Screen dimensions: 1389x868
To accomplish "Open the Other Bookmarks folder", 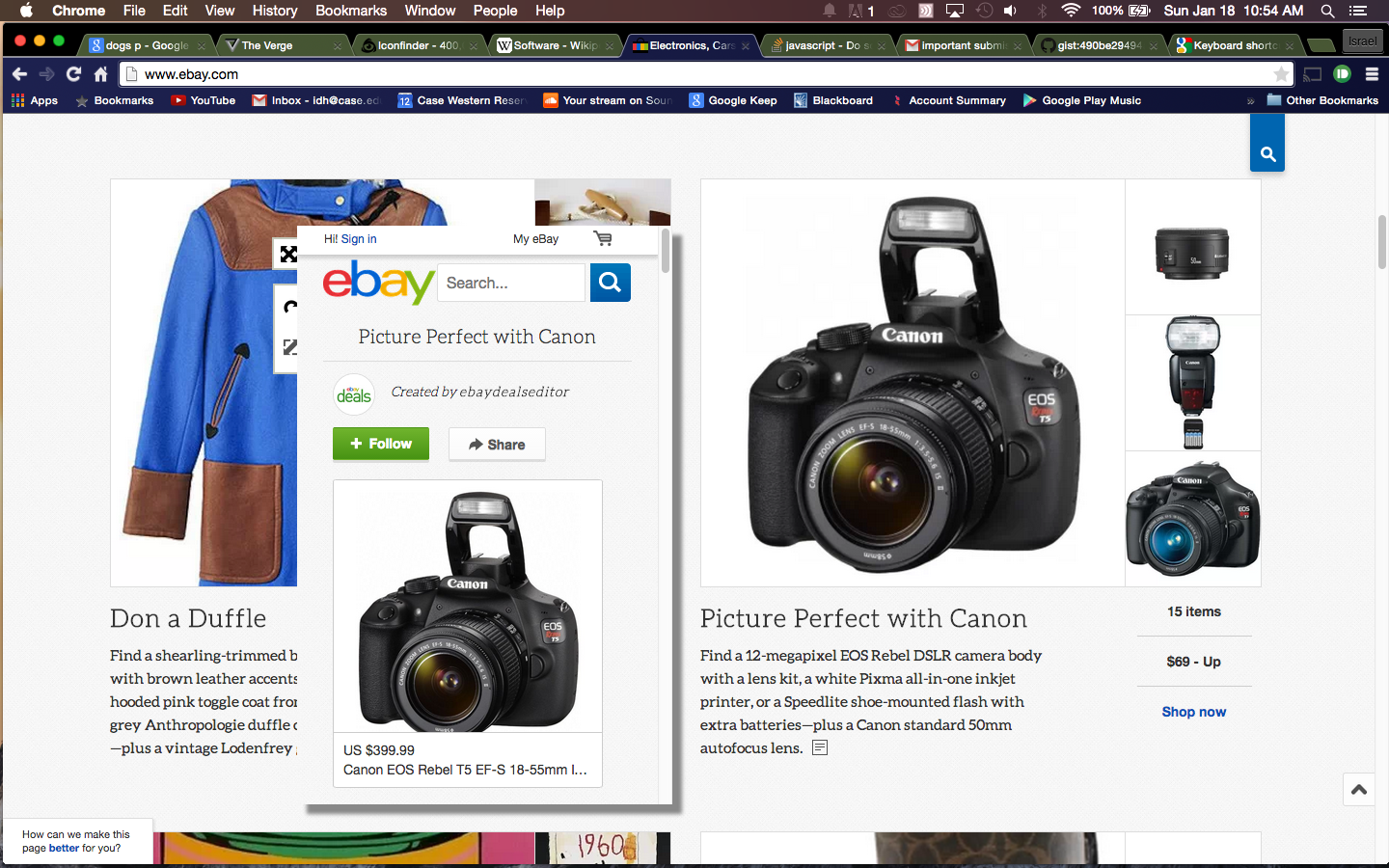I will click(x=1322, y=100).
